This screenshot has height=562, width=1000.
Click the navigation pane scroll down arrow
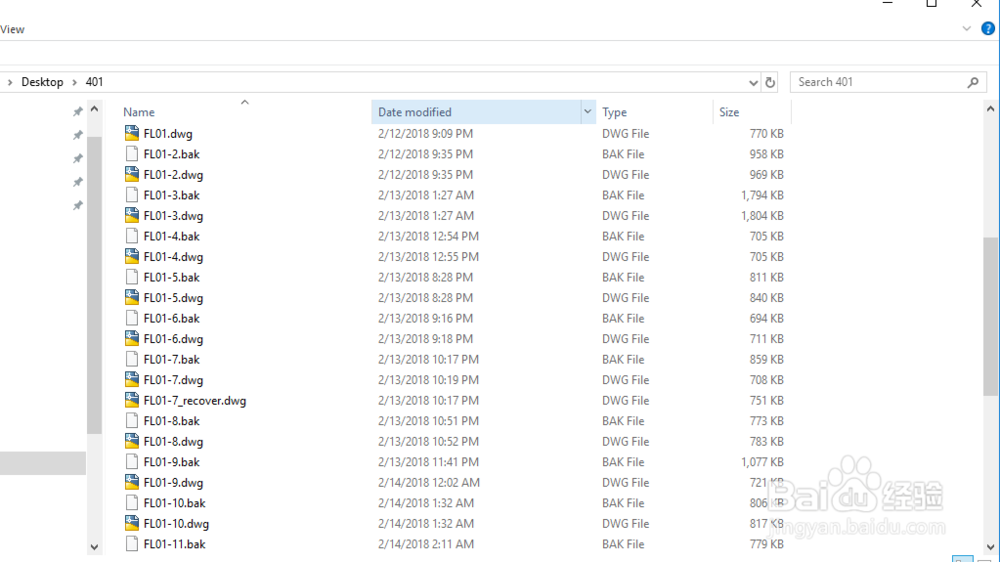click(94, 547)
